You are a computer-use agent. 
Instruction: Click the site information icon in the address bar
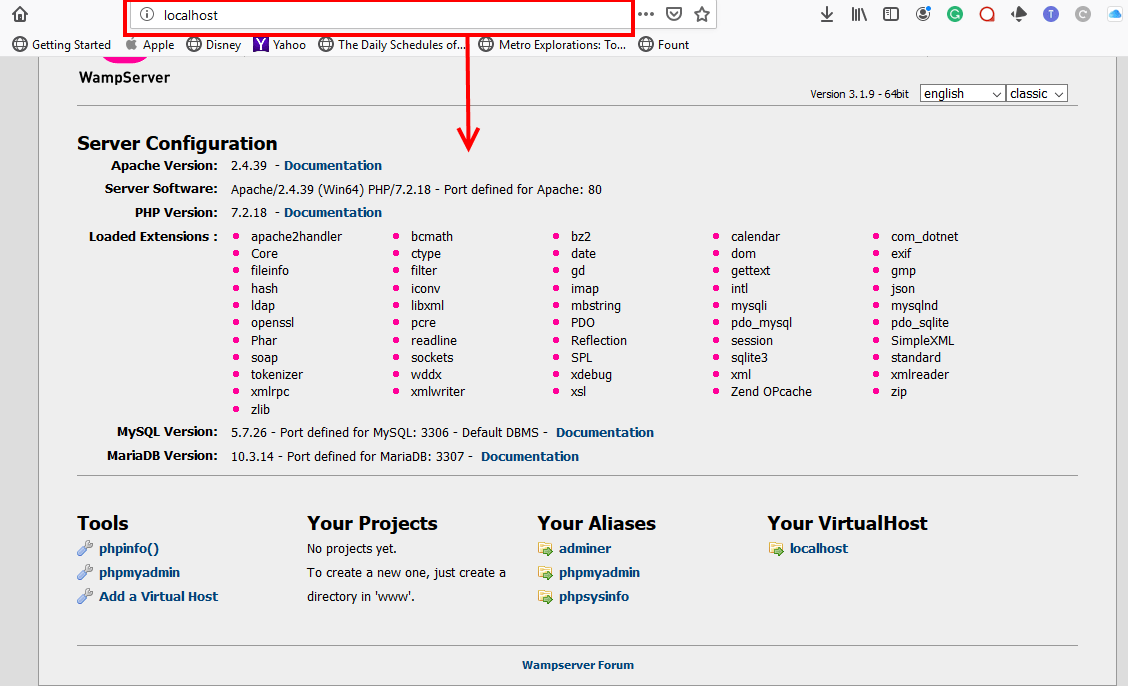click(147, 14)
